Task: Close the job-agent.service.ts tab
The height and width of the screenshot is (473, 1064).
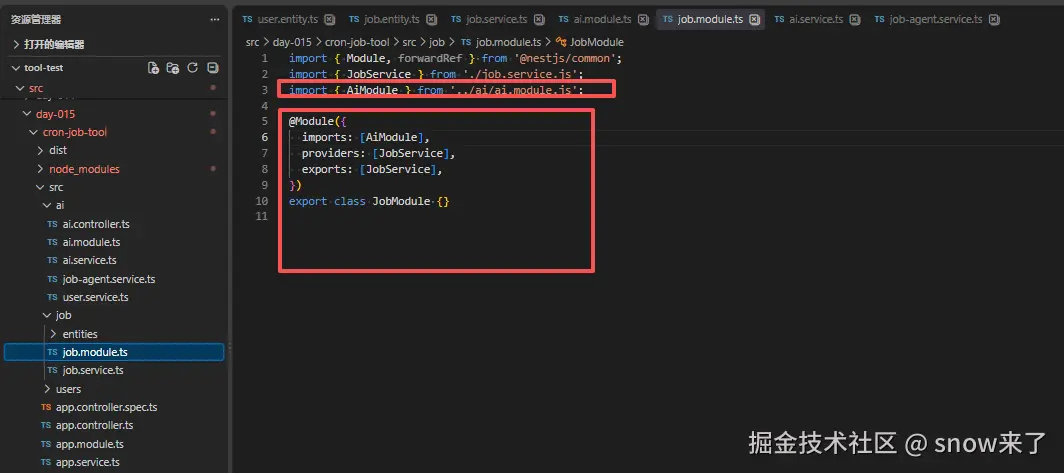Action: 994,19
